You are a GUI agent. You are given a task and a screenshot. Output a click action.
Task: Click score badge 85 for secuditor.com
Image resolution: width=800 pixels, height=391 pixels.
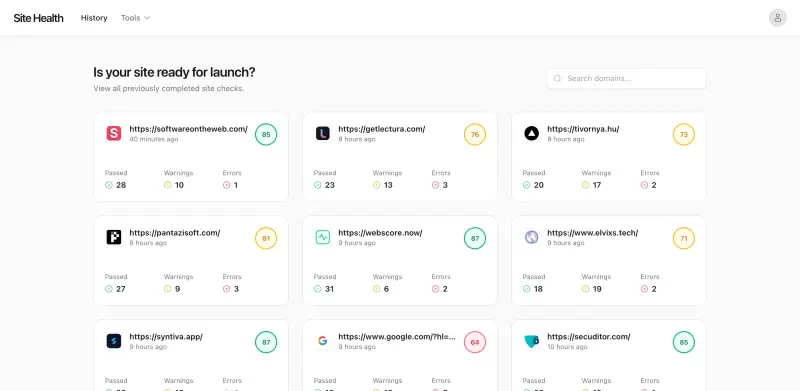click(684, 342)
